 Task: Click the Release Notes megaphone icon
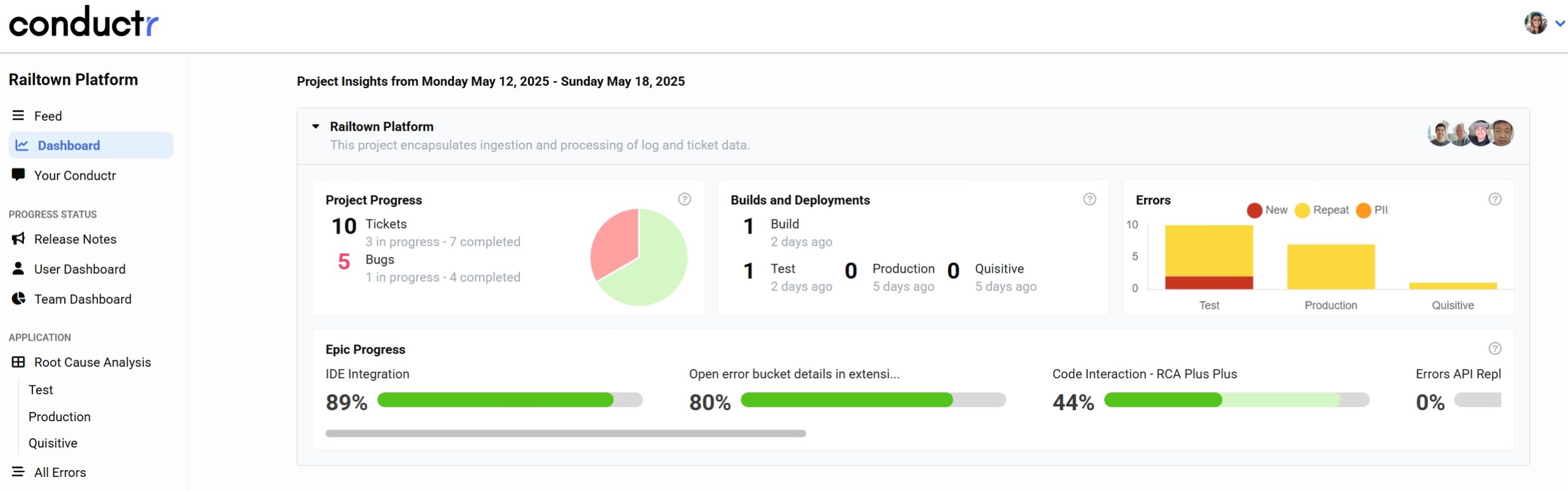click(18, 238)
